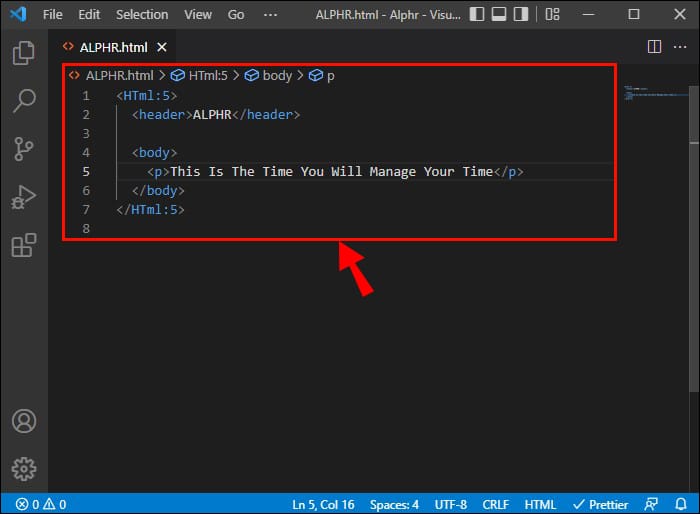
Task: Open the editor's More Actions menu
Action: [680, 47]
